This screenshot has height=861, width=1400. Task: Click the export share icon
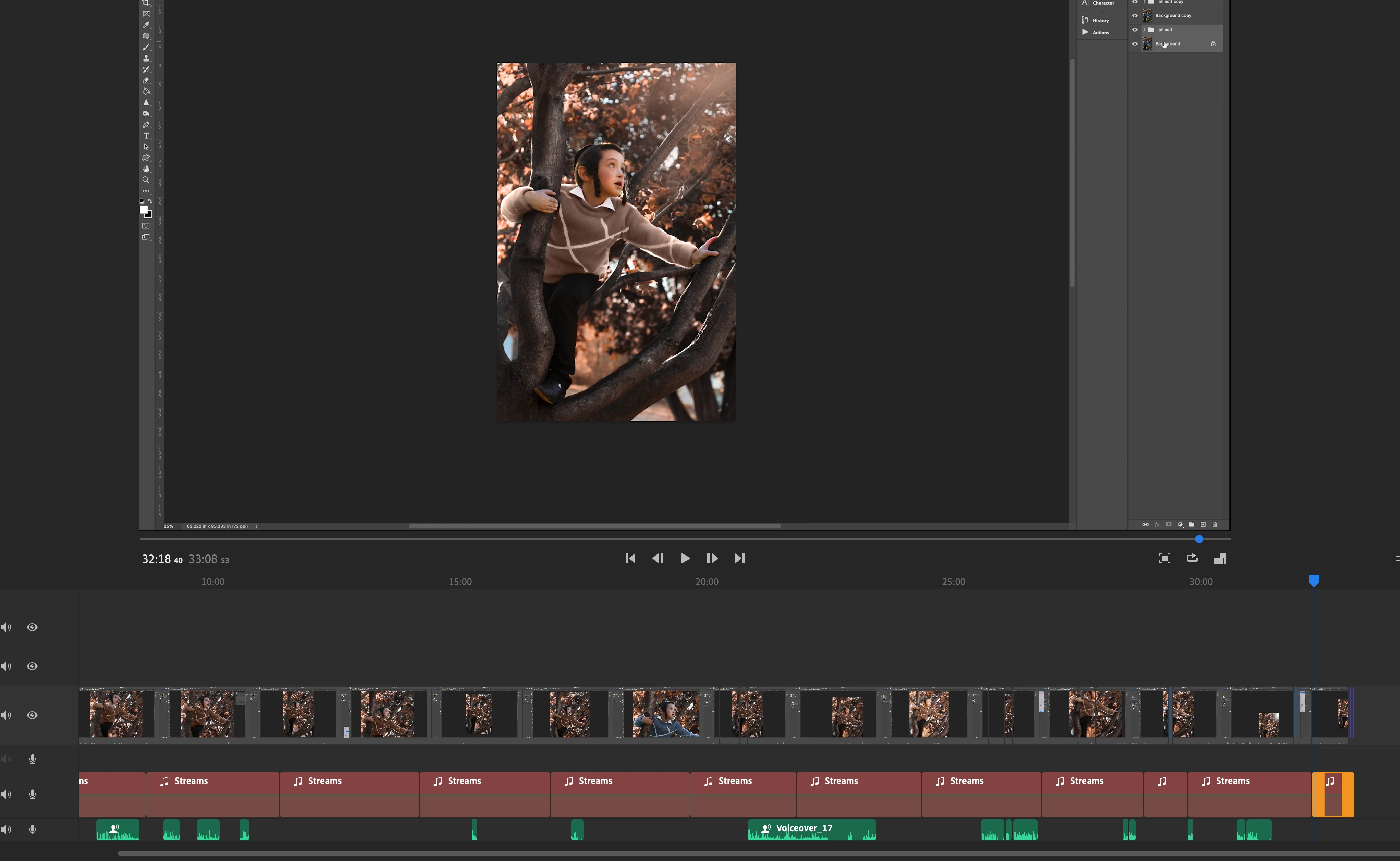pos(1192,558)
